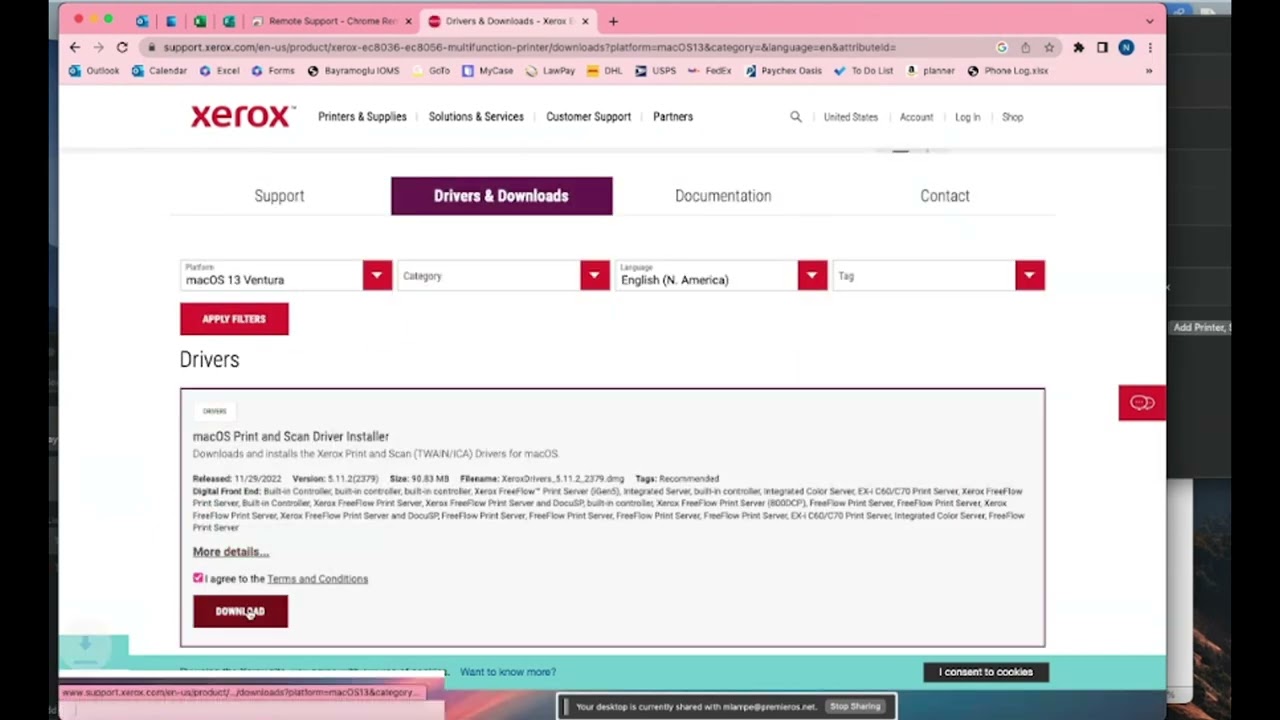Viewport: 1280px width, 720px height.
Task: Click the Xerox logo
Action: pyautogui.click(x=243, y=116)
